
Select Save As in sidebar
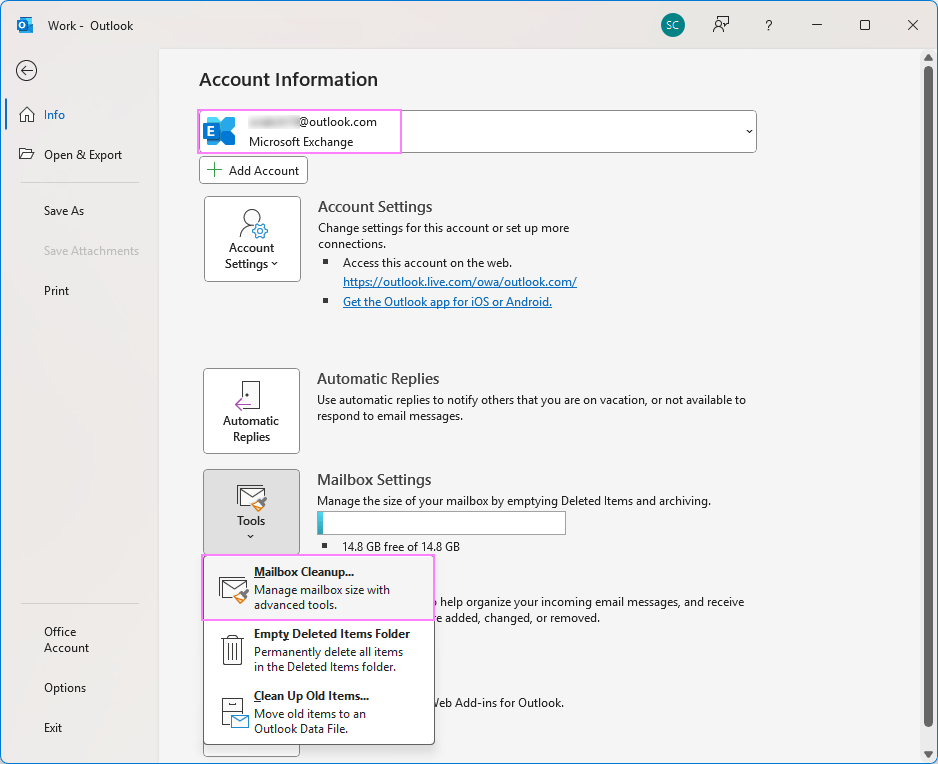click(64, 211)
